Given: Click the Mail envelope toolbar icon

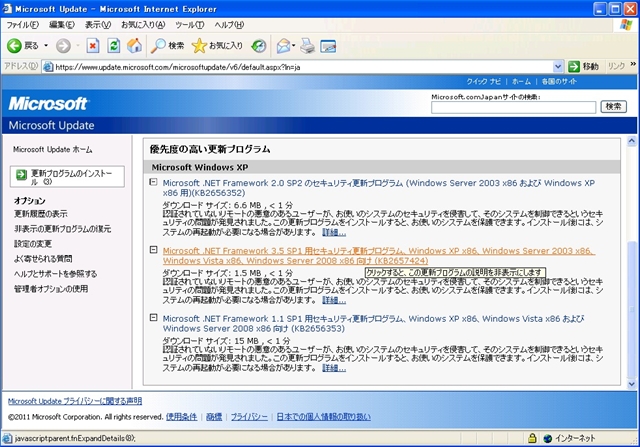Looking at the screenshot, I should click(284, 46).
